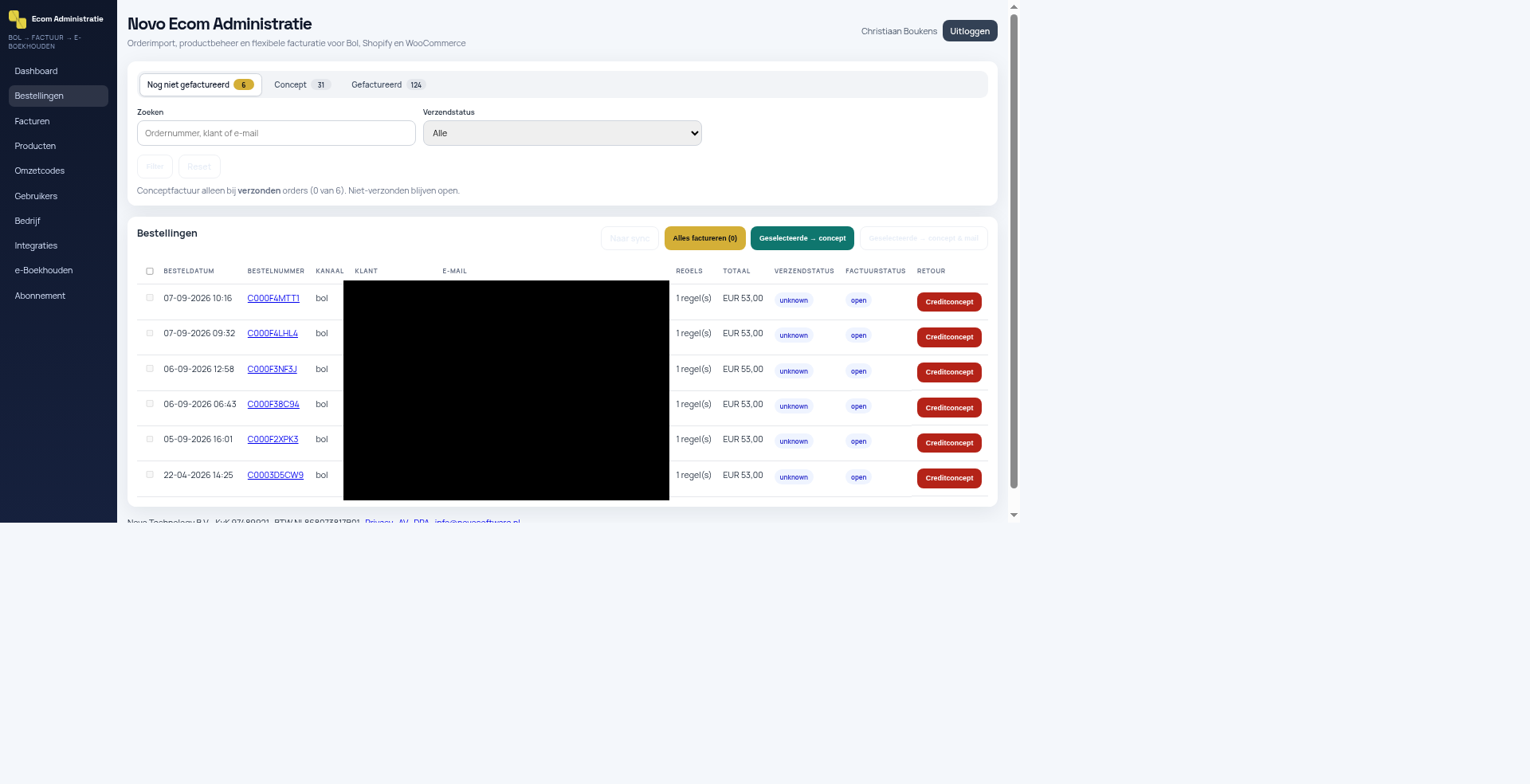Open order link C000F4MTT1
This screenshot has height=784, width=1530.
click(273, 299)
